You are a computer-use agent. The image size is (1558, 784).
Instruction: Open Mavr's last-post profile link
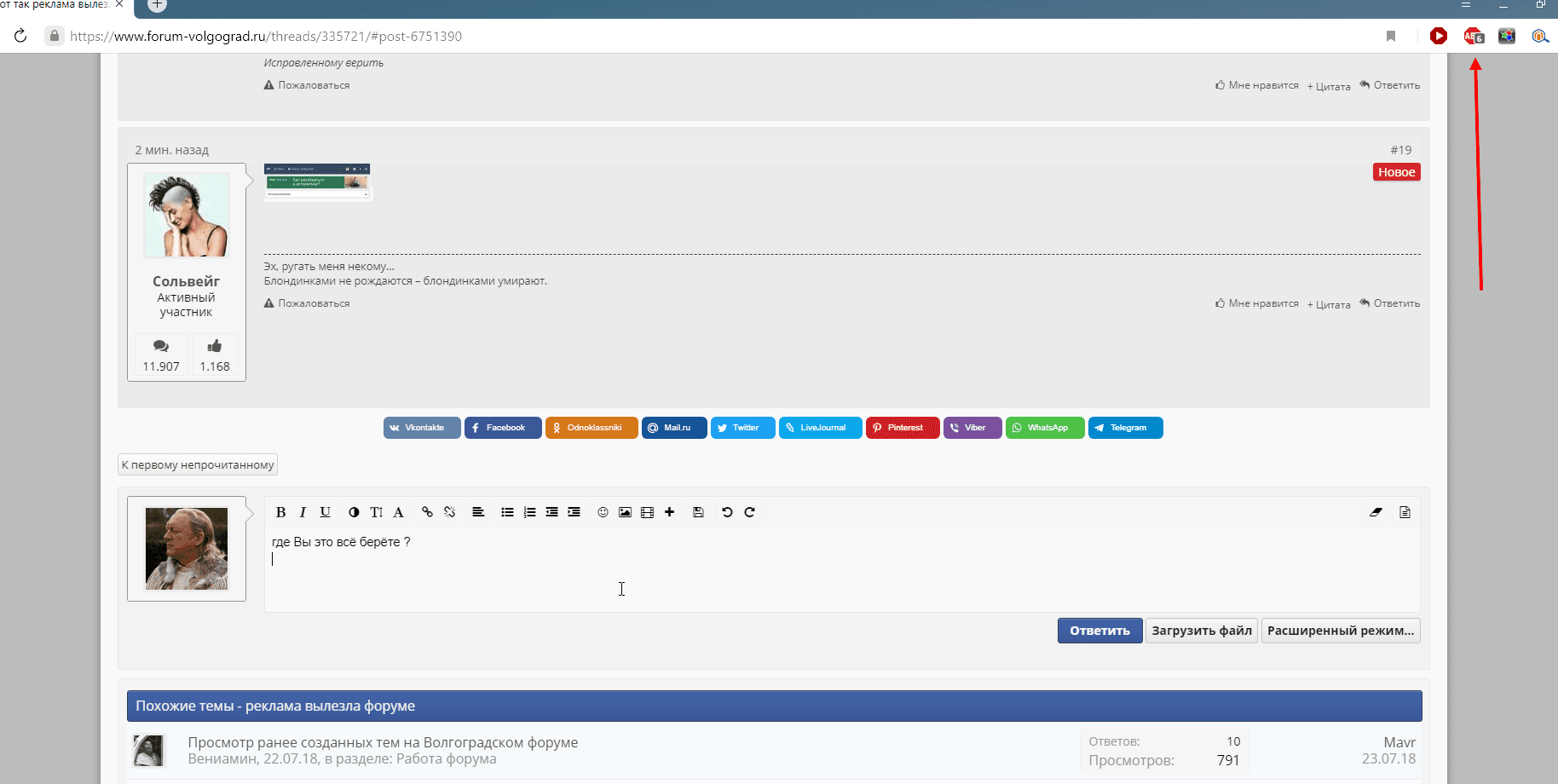coord(1399,742)
